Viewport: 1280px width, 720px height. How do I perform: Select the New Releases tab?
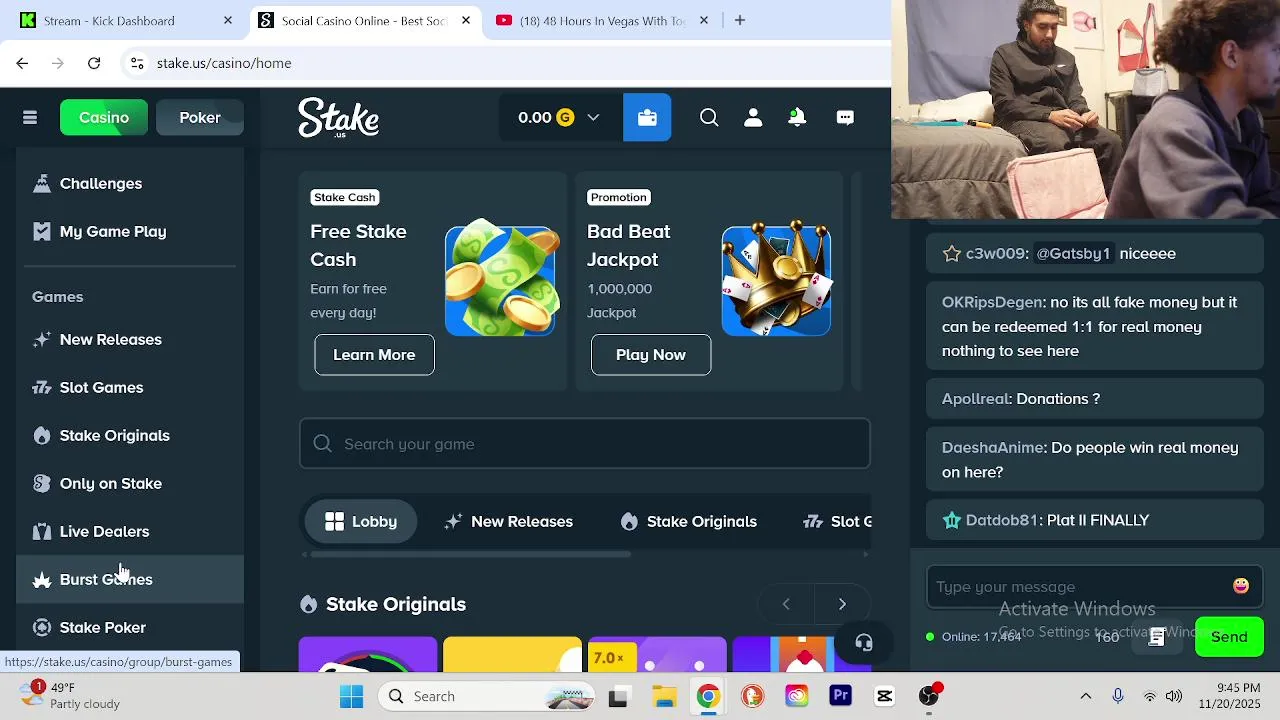click(x=509, y=521)
